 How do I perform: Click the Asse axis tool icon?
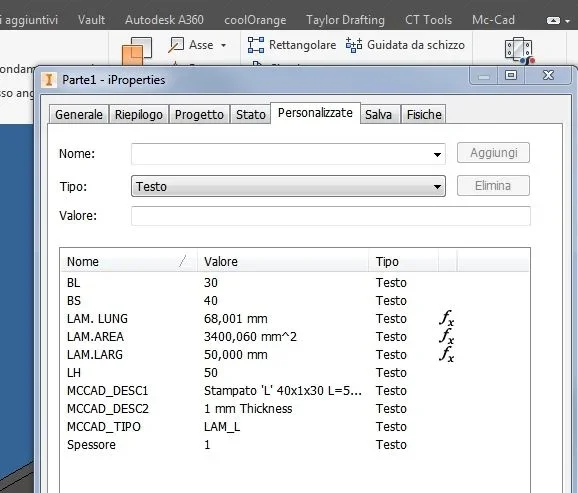(x=176, y=45)
